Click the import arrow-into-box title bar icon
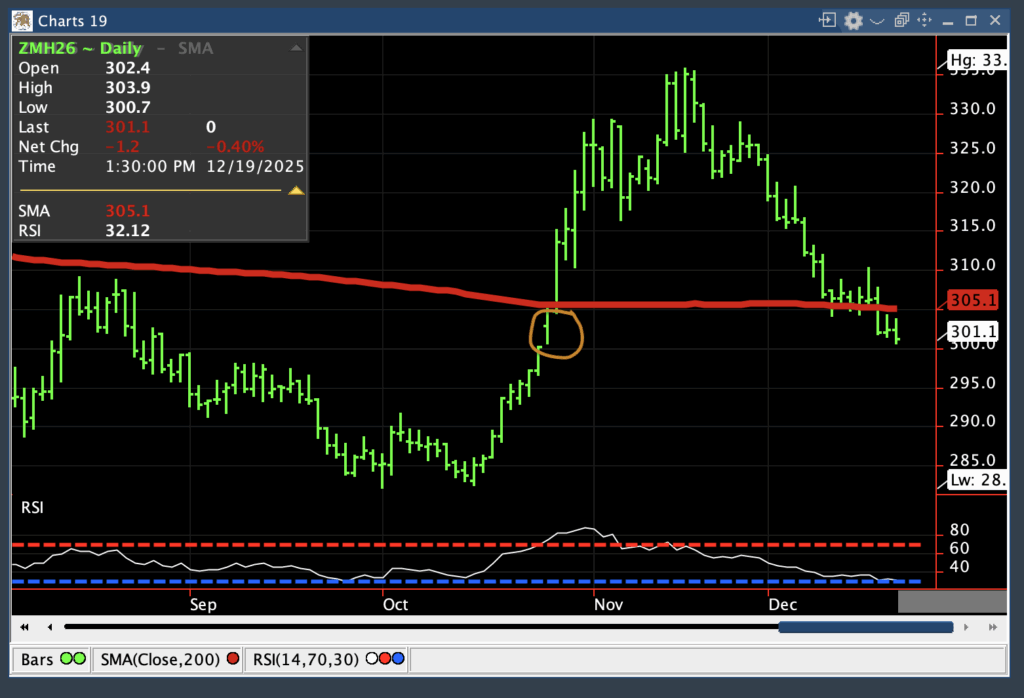1024x698 pixels. (x=827, y=20)
